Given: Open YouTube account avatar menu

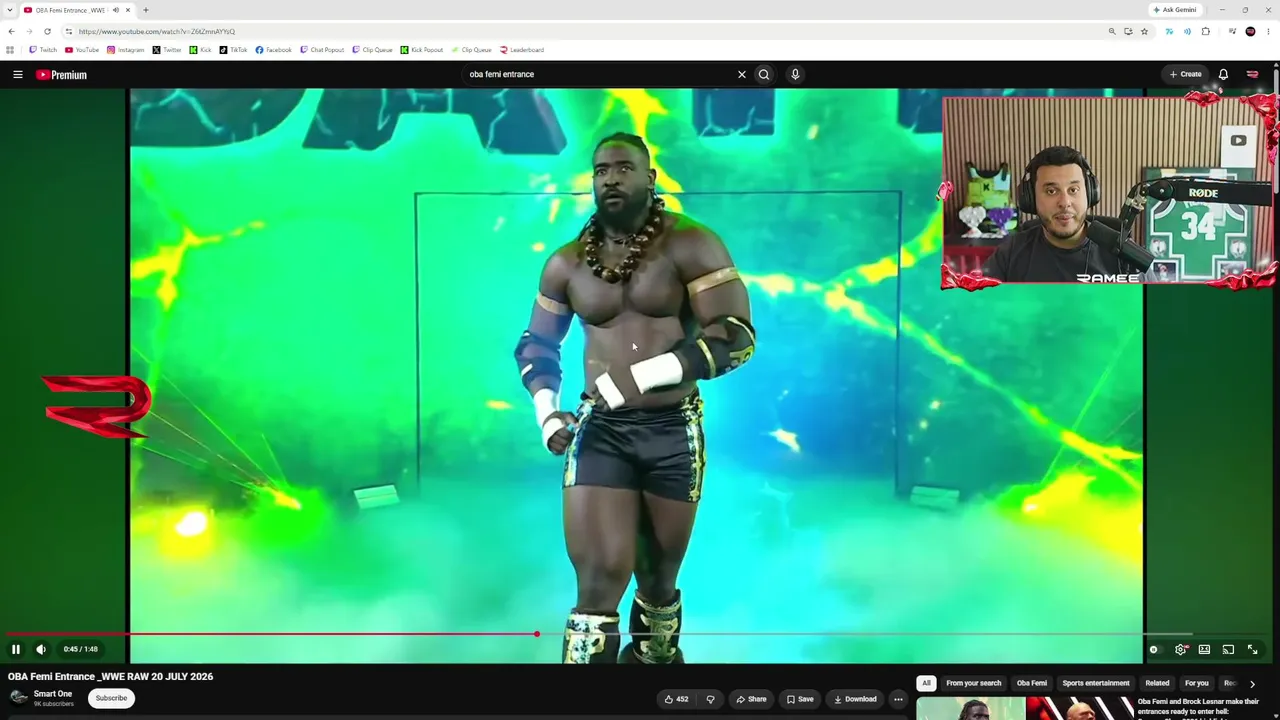Looking at the screenshot, I should (x=1252, y=74).
